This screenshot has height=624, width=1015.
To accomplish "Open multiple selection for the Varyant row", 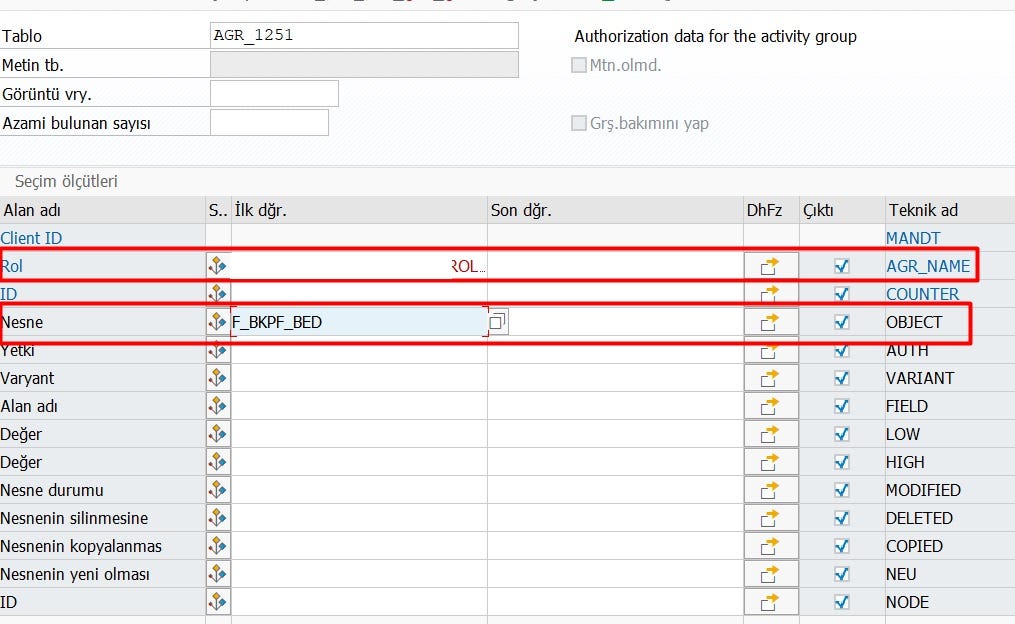I will [218, 378].
